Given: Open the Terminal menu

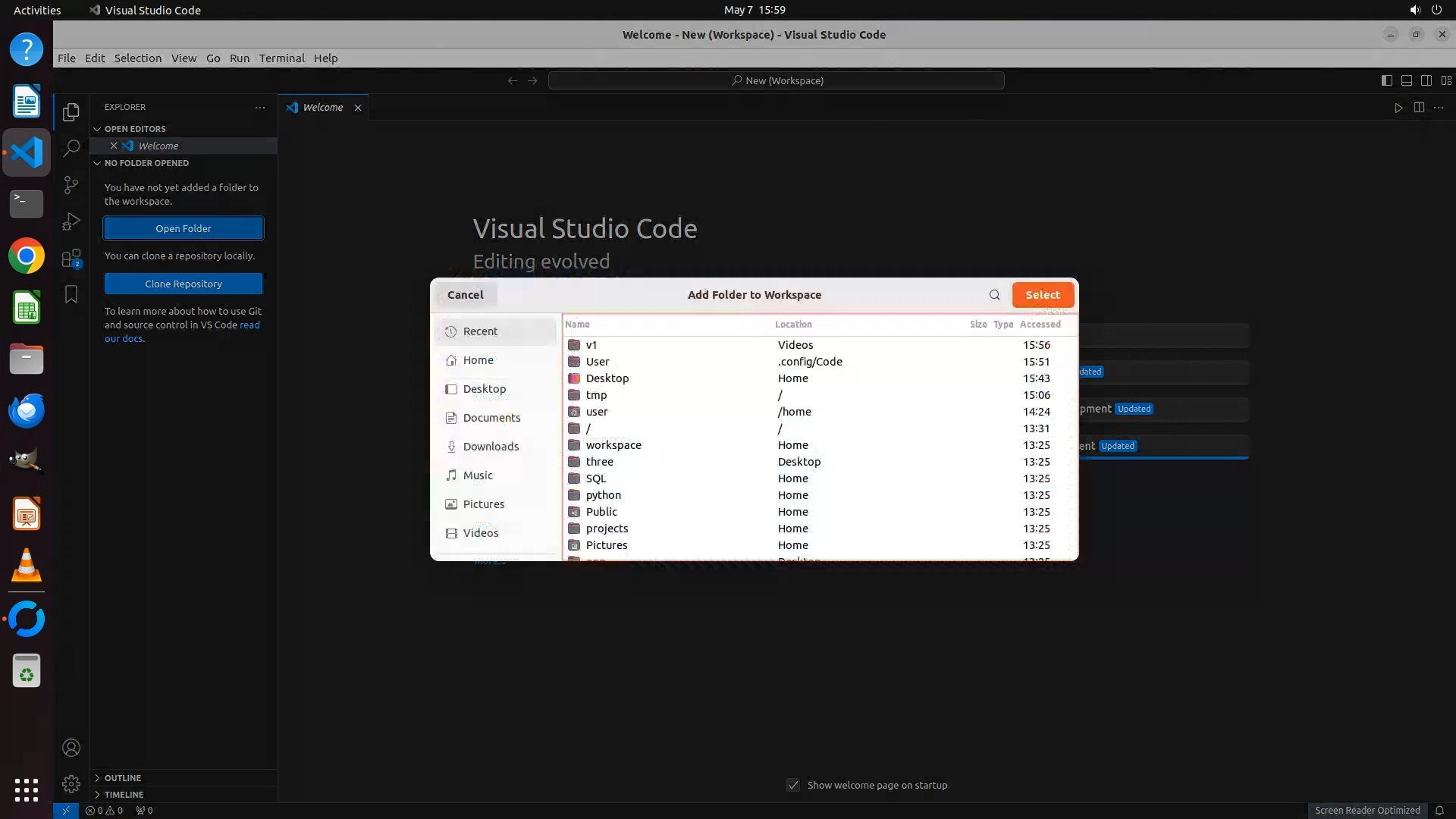Looking at the screenshot, I should (281, 58).
